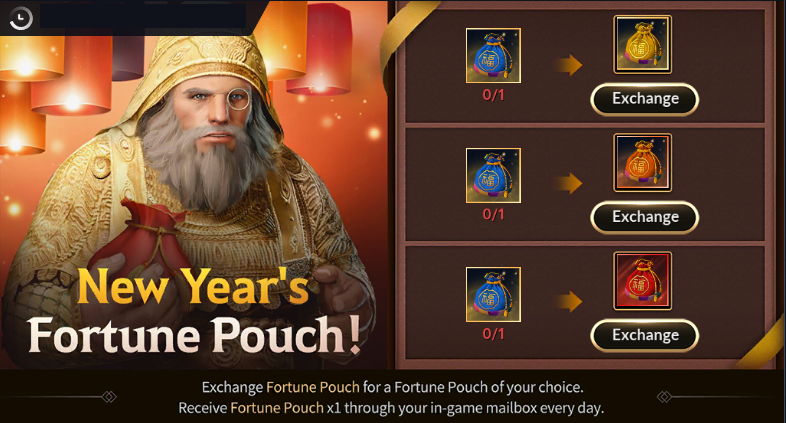Click the left diamond ornament in footer
The height and width of the screenshot is (423, 786).
click(x=109, y=397)
